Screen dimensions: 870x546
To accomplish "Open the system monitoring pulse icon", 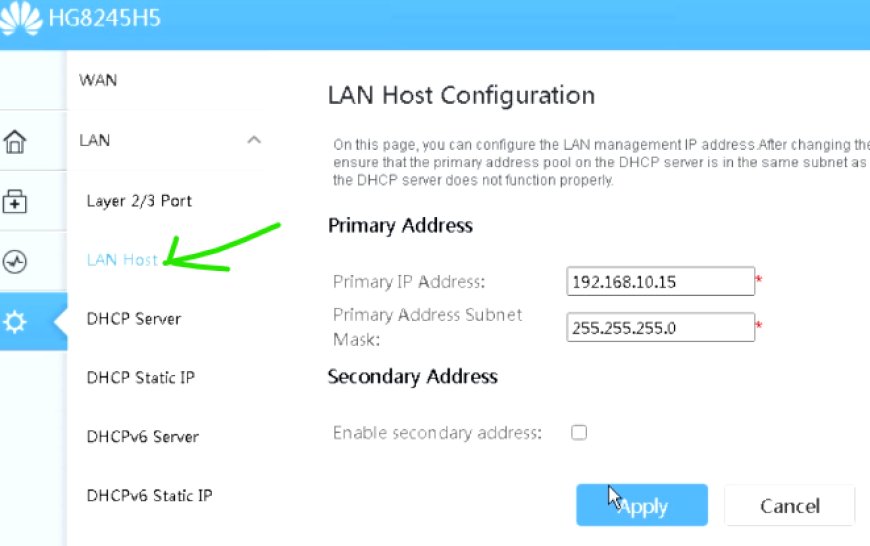I will pos(15,261).
